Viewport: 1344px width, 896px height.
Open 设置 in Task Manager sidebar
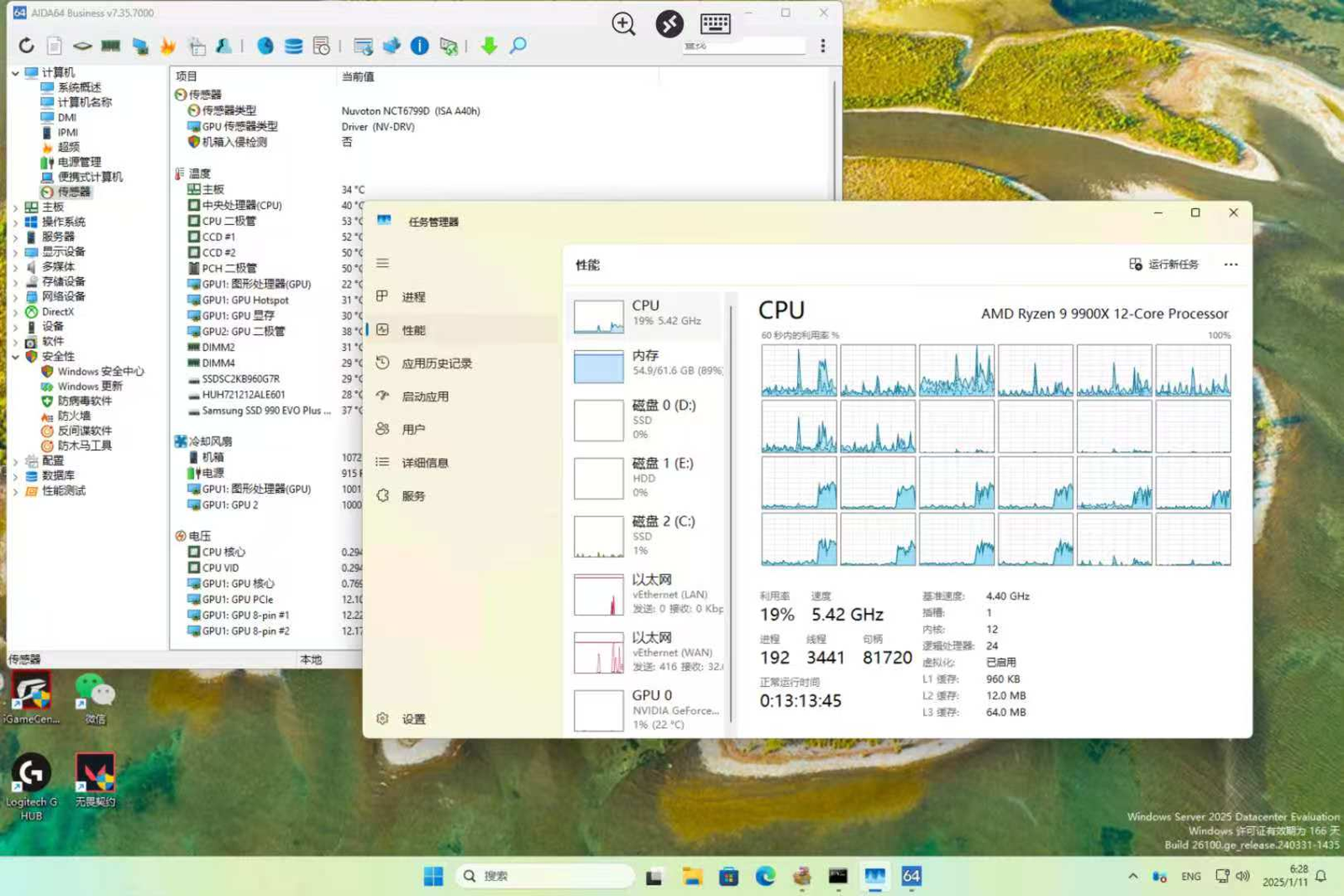(463, 720)
